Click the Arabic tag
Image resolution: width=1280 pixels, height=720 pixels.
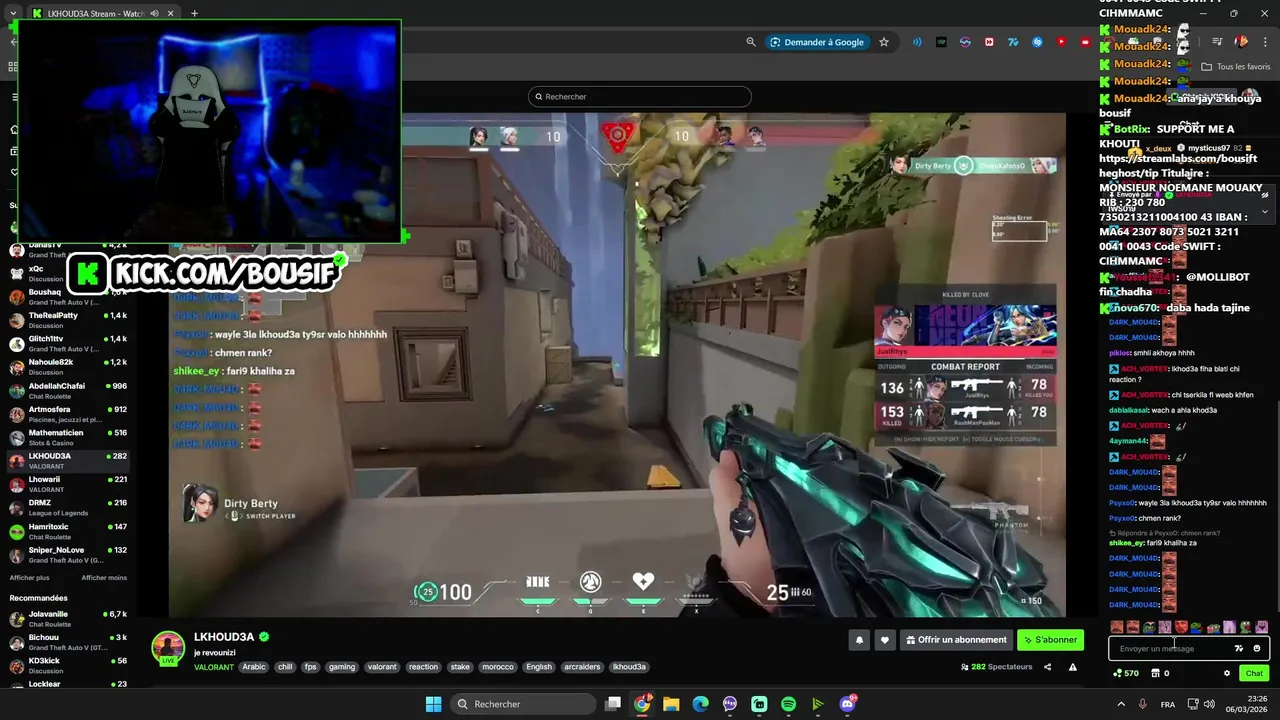(254, 667)
